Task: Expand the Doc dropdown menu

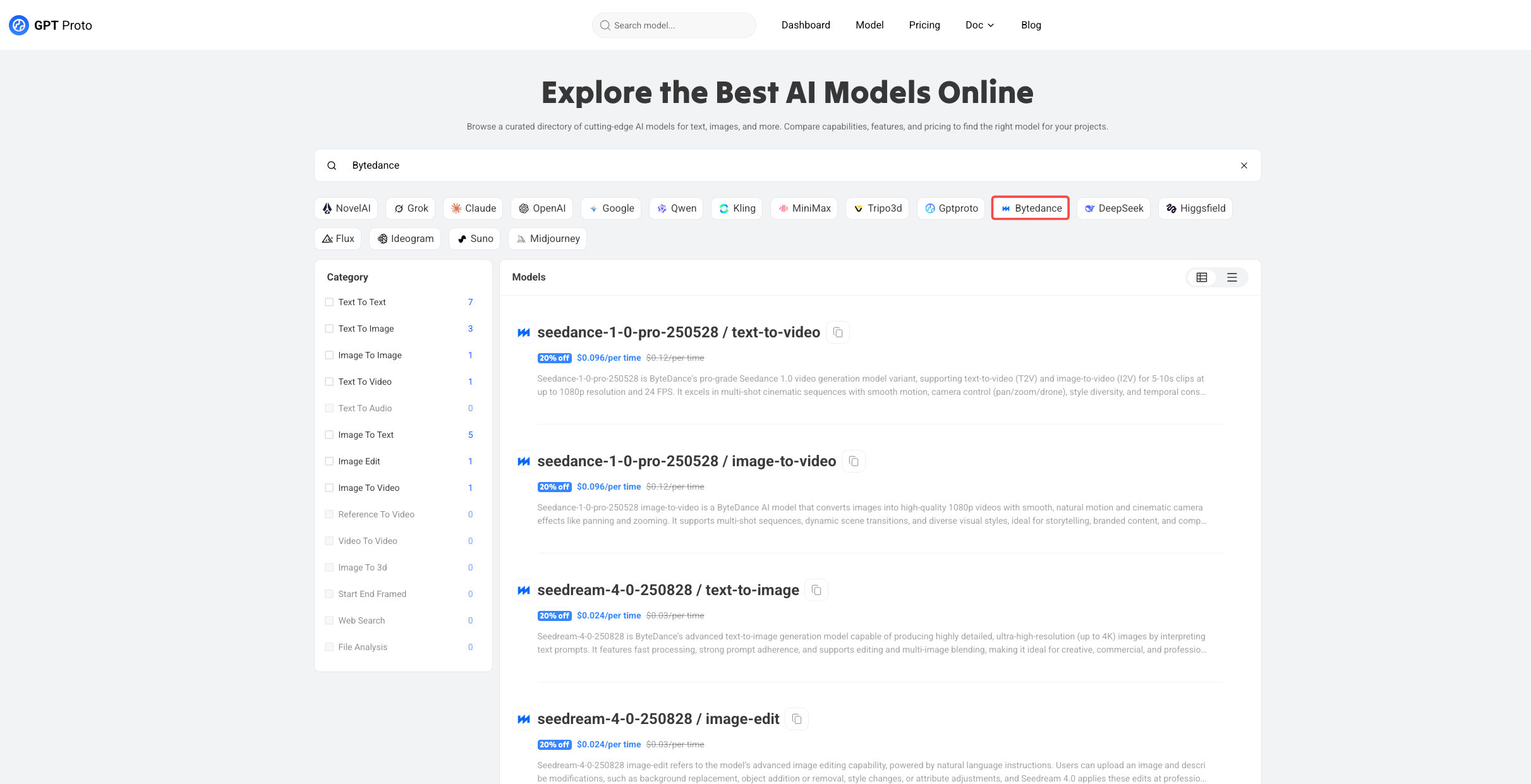Action: point(980,25)
